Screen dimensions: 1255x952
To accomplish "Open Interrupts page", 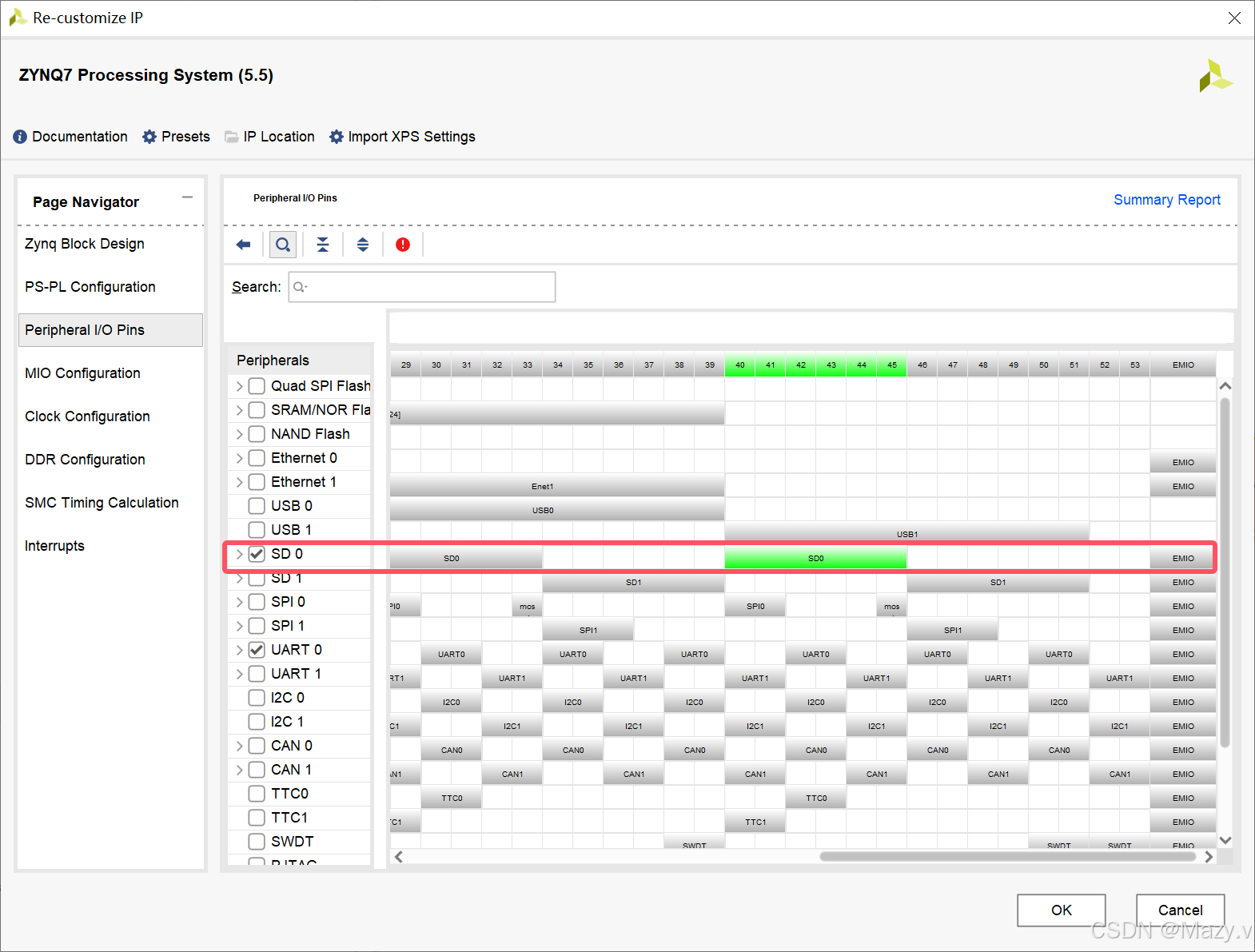I will [x=54, y=546].
